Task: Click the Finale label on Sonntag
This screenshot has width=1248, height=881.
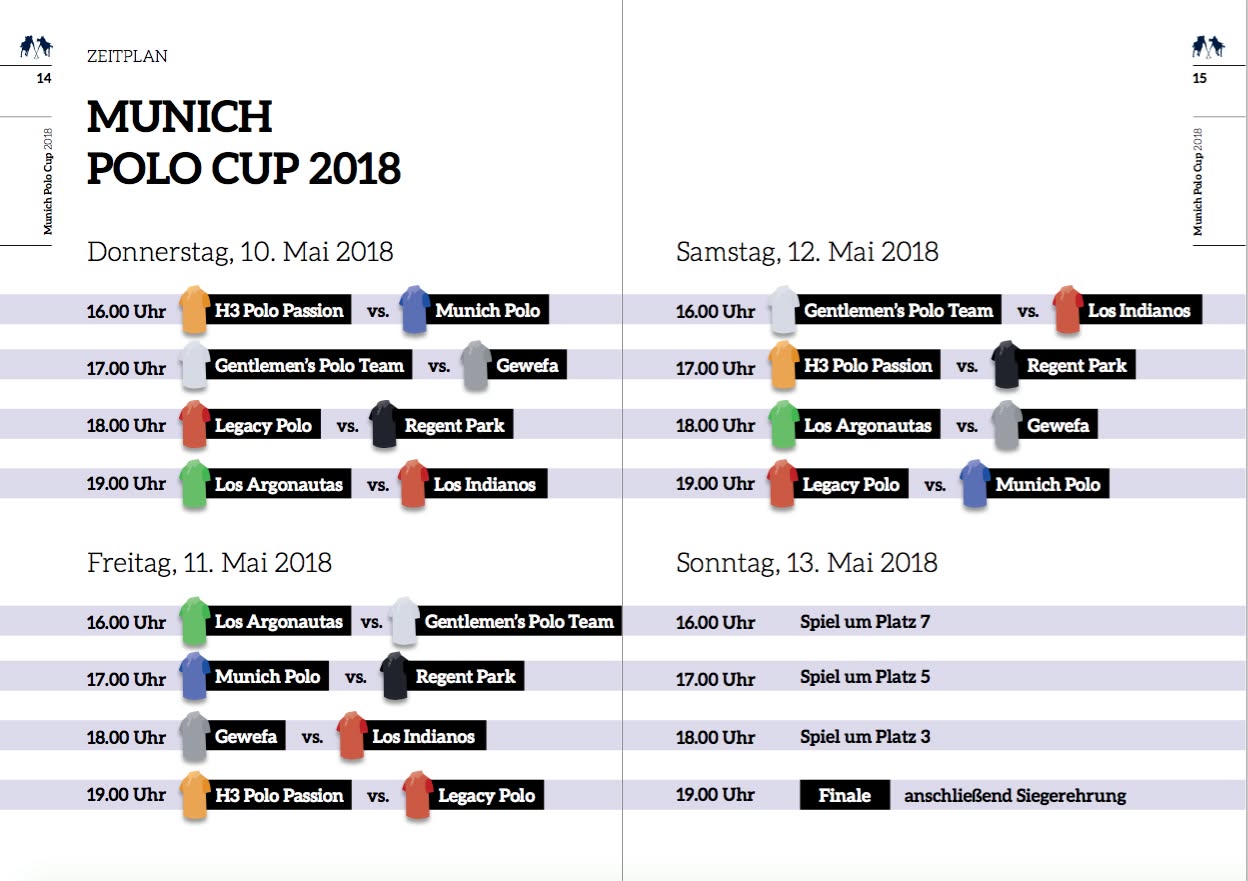Action: (x=844, y=796)
